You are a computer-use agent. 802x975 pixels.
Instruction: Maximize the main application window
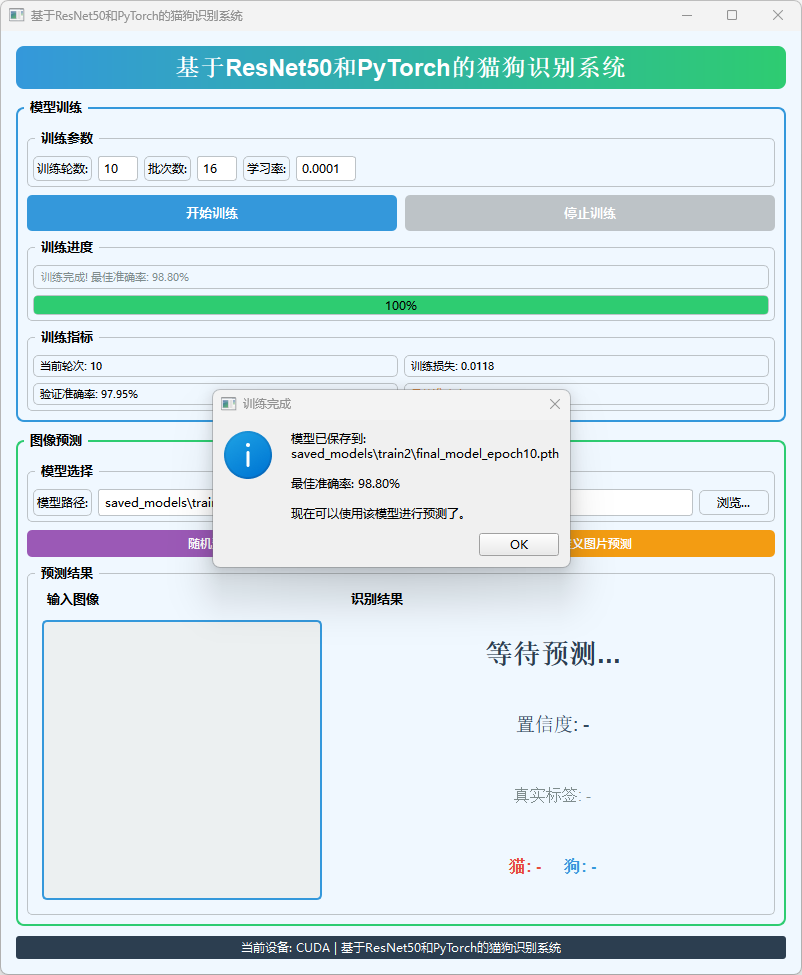coord(732,16)
